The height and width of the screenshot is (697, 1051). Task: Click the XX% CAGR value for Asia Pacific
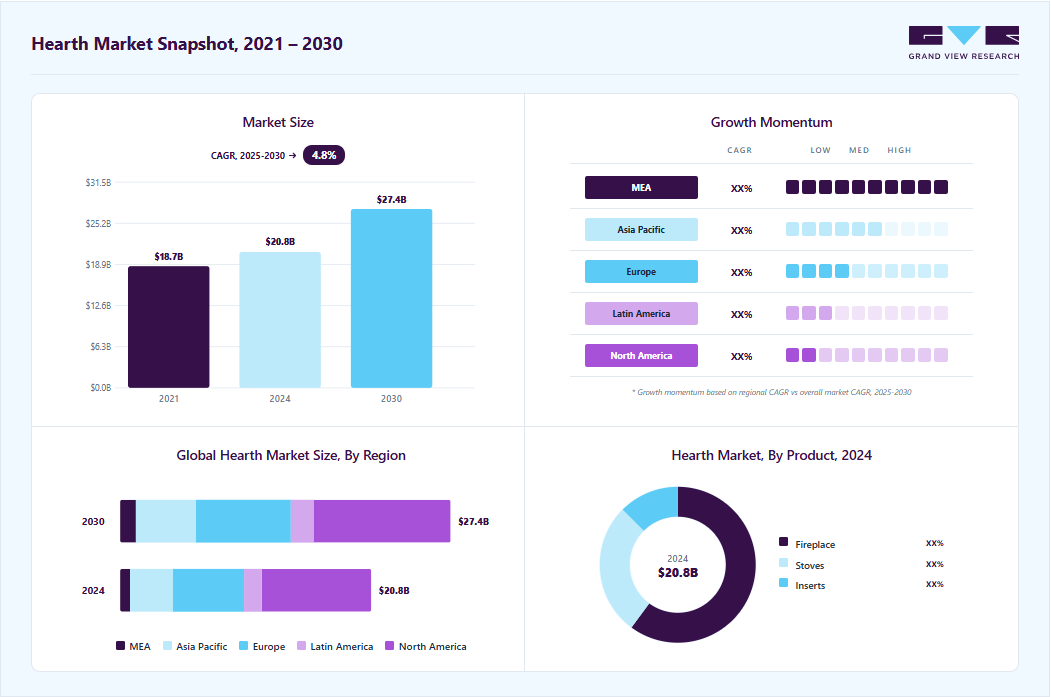741,231
